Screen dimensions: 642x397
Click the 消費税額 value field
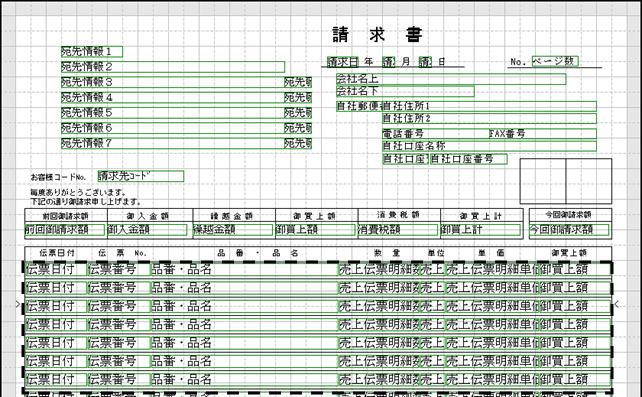pos(398,230)
